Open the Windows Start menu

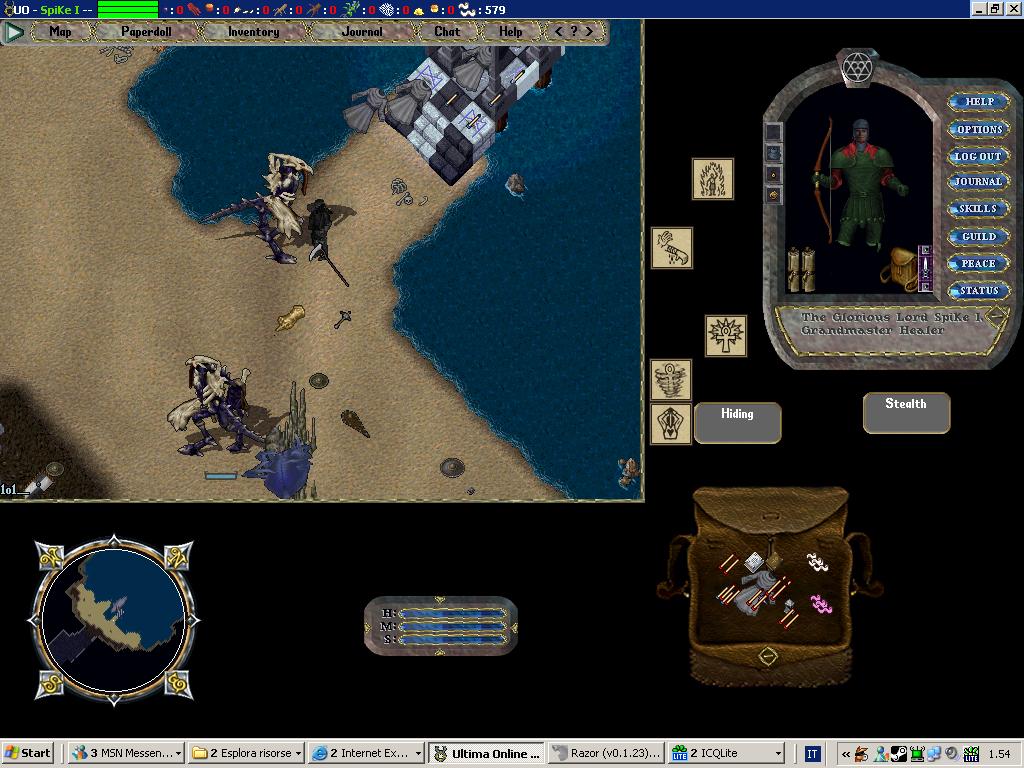[27, 753]
